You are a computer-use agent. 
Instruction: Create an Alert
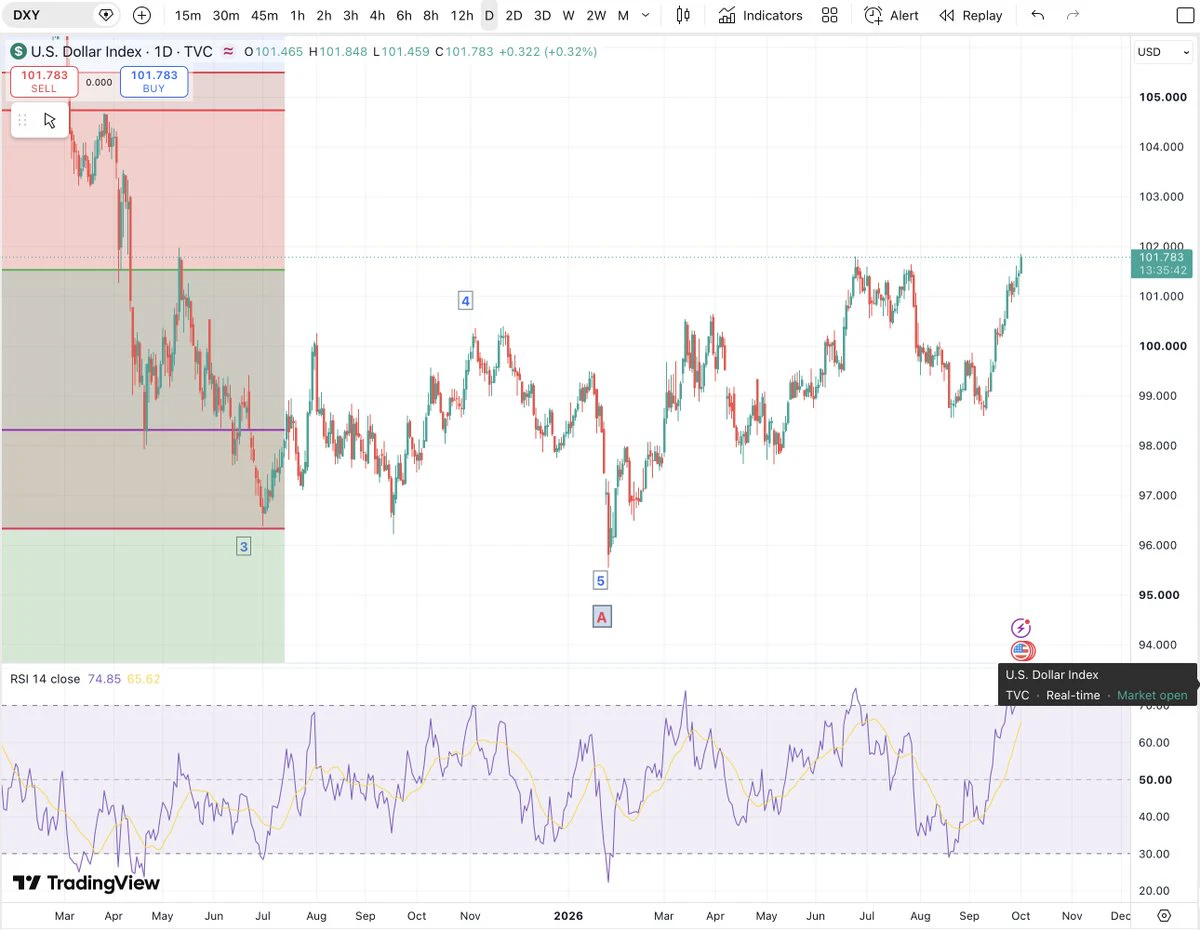click(891, 15)
